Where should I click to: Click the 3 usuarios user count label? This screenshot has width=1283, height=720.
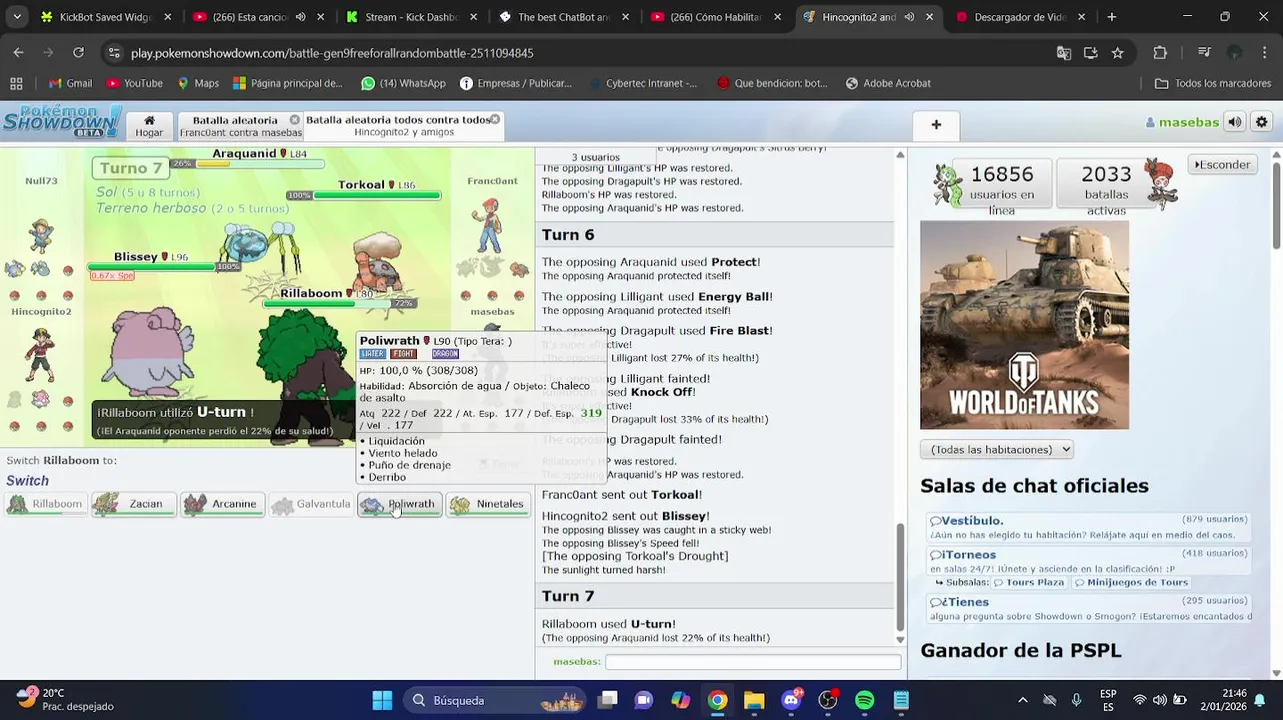[596, 157]
